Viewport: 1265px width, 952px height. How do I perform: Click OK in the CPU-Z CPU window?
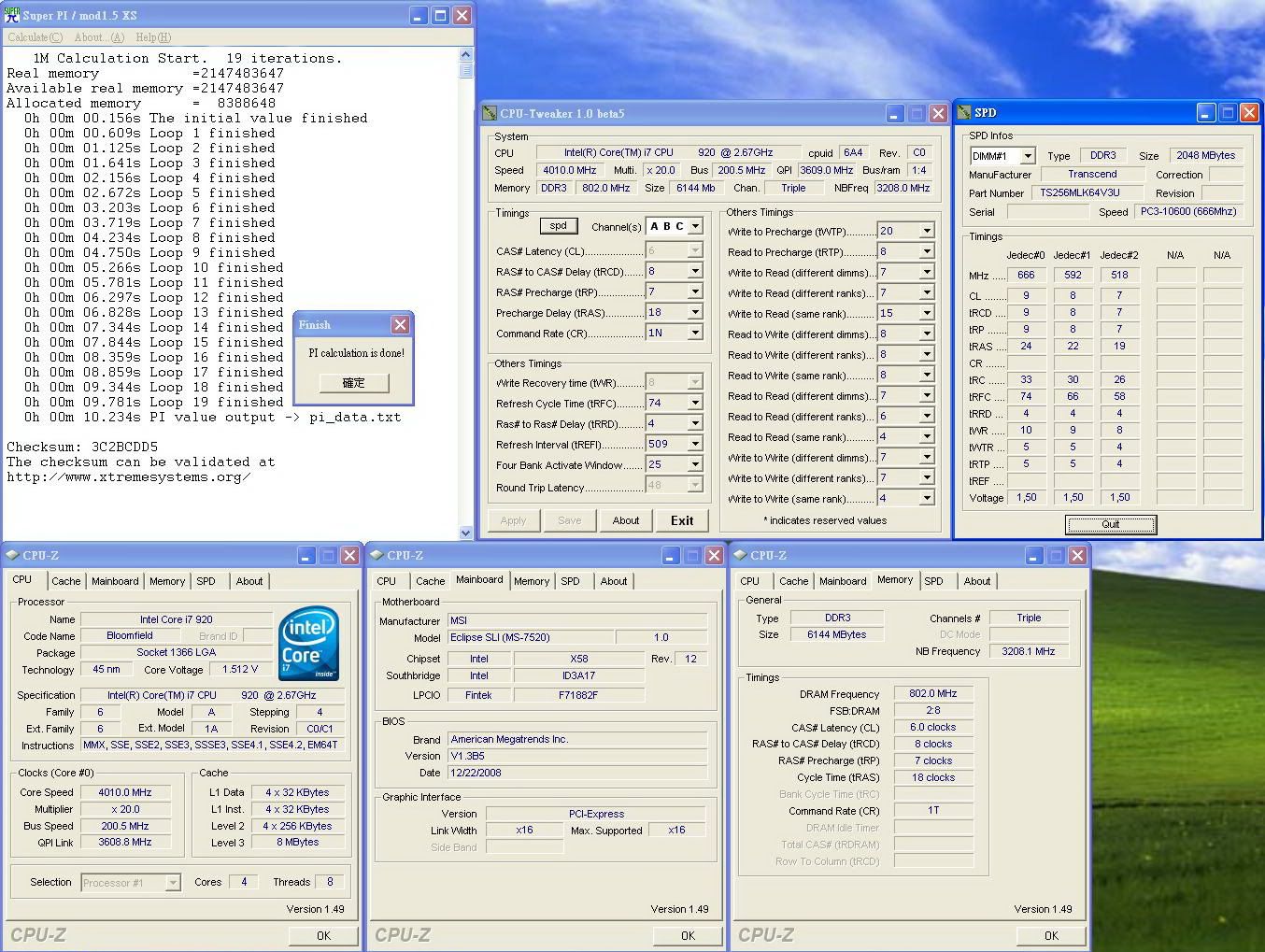click(x=323, y=935)
